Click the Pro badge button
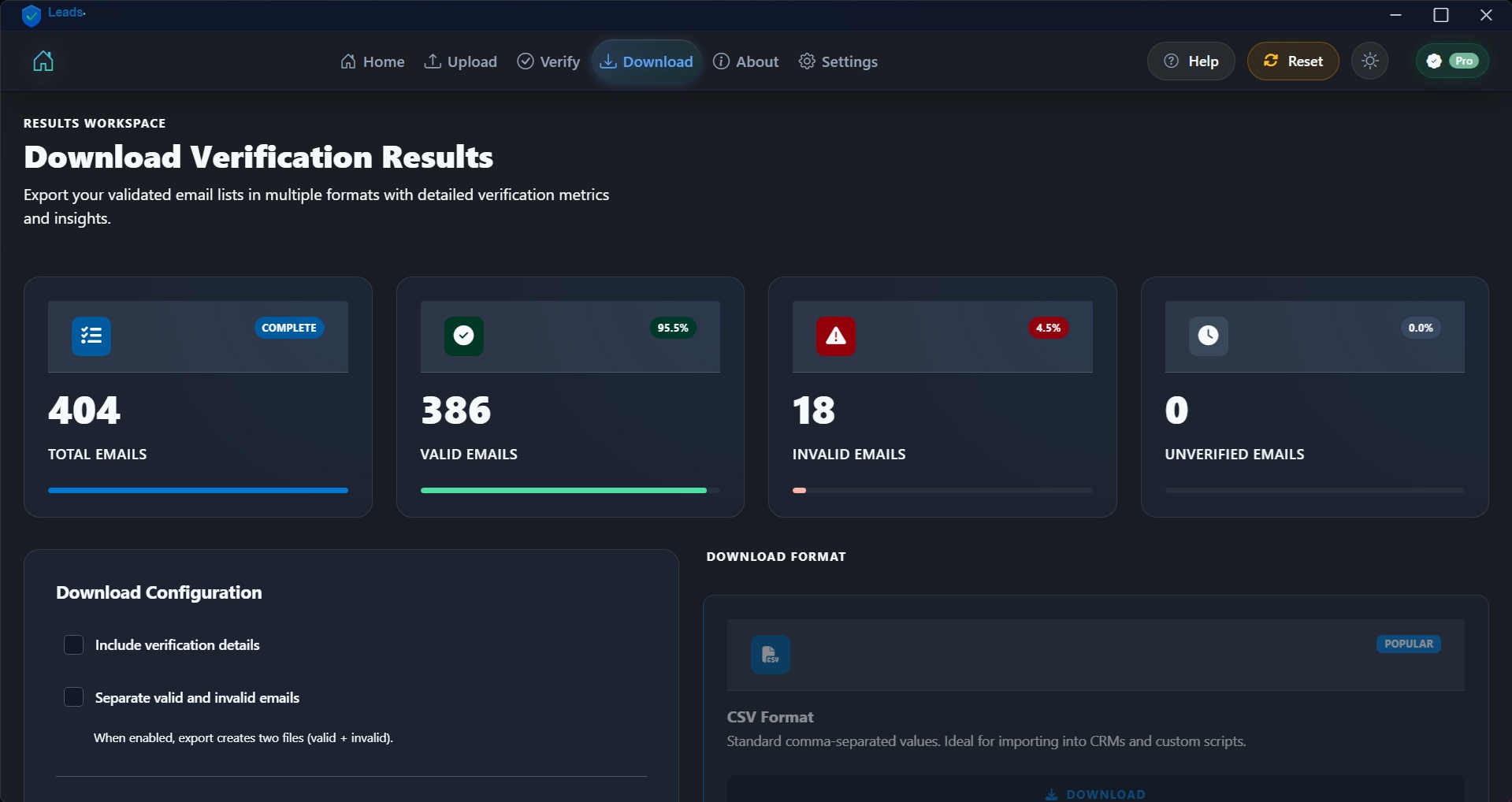 [1452, 61]
